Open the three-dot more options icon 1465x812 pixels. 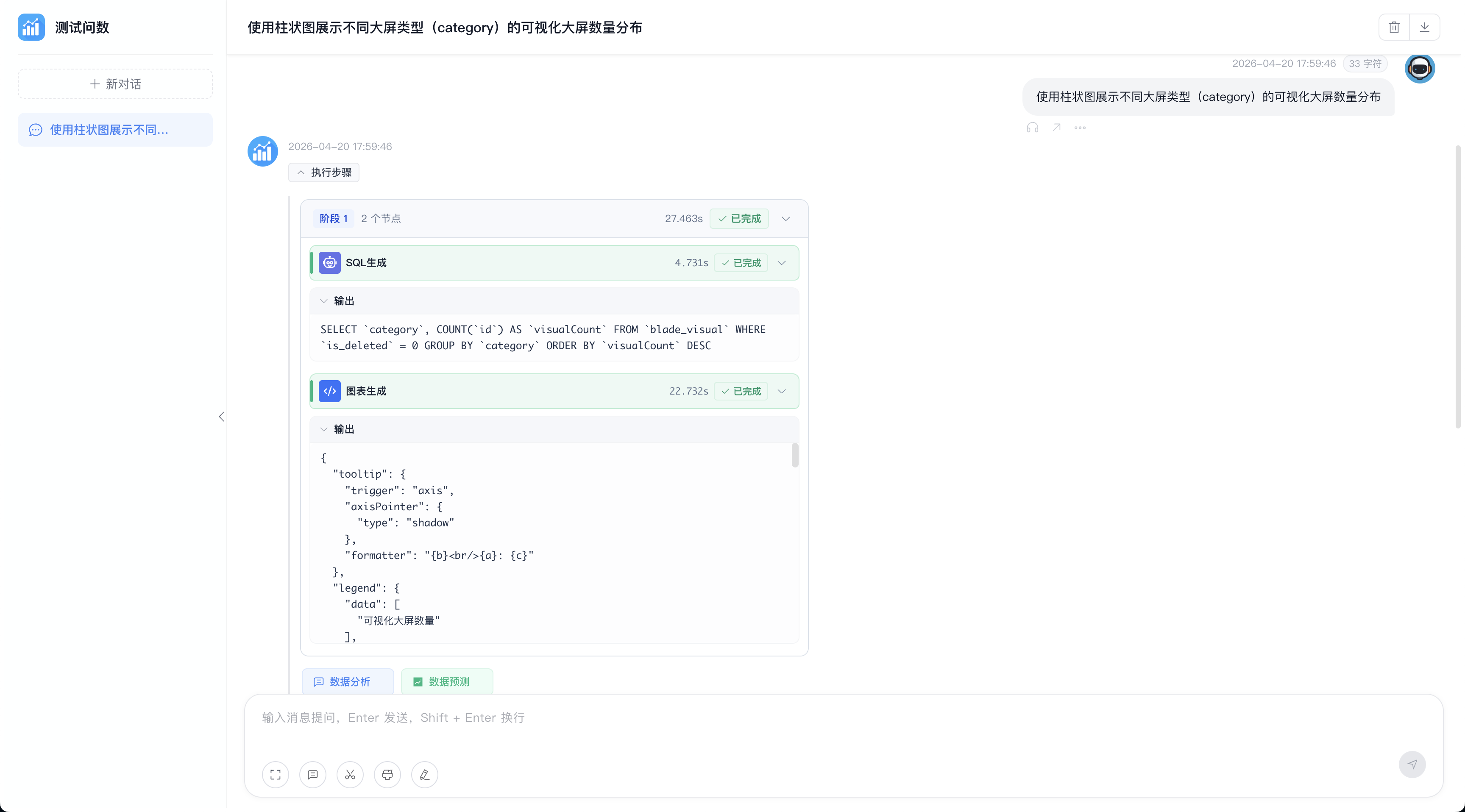tap(1080, 128)
